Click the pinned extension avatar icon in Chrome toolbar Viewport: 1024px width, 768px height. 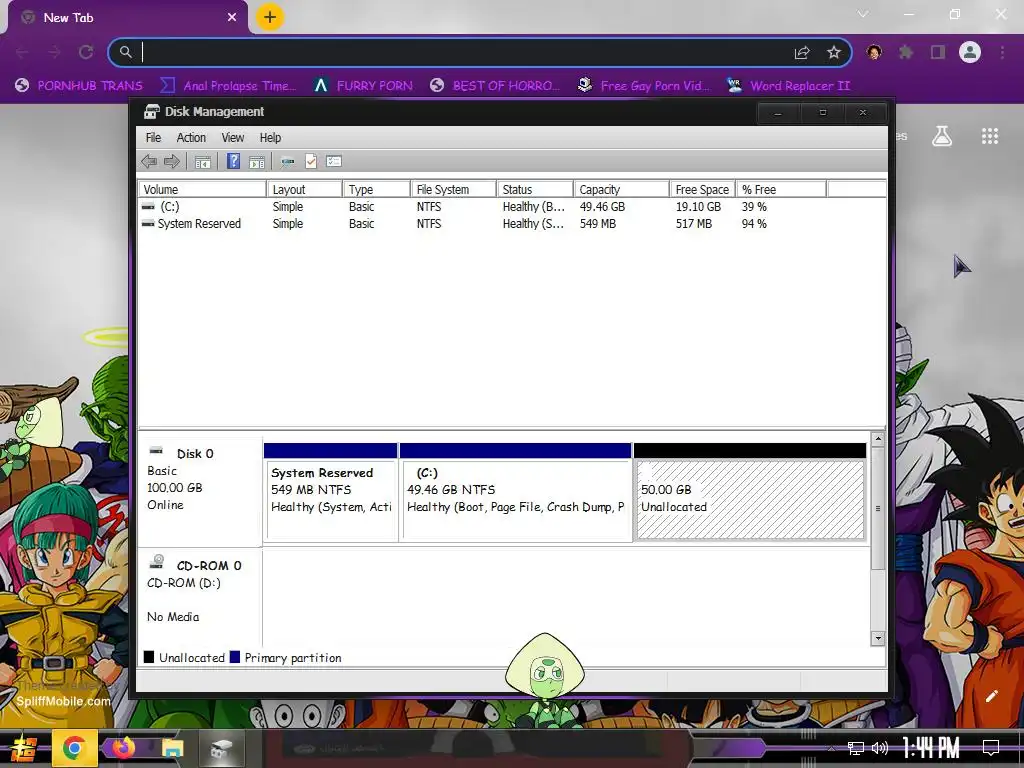(874, 52)
